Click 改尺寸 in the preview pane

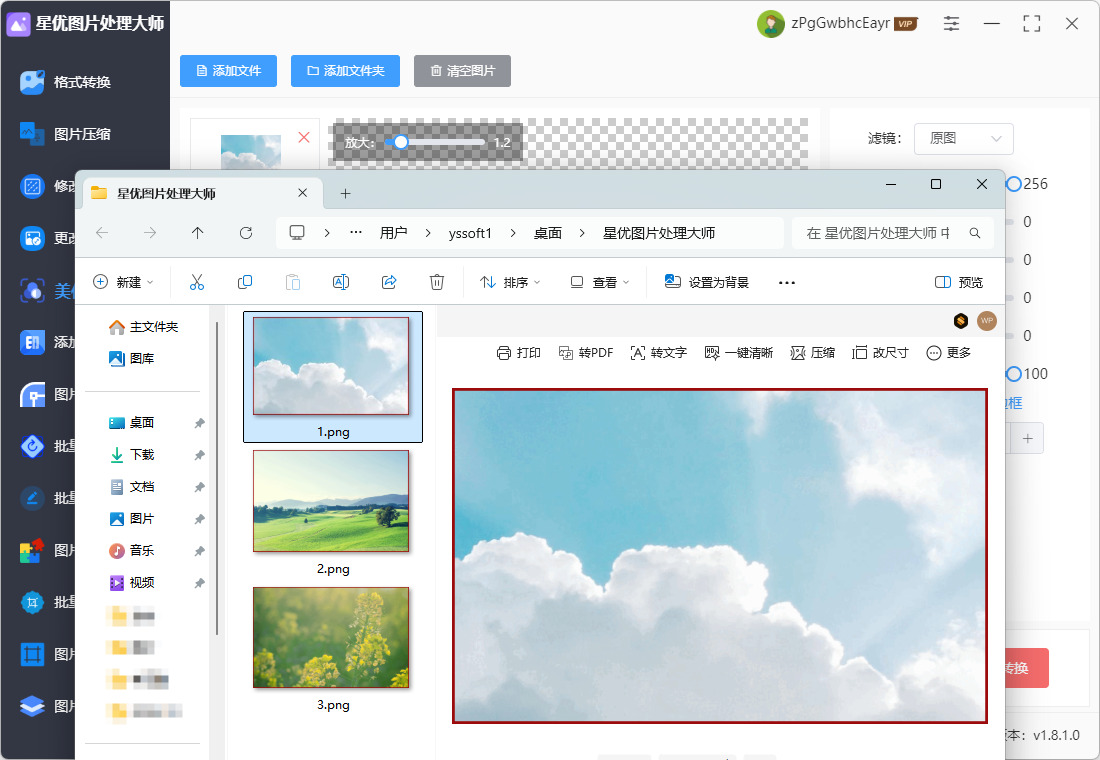point(880,353)
